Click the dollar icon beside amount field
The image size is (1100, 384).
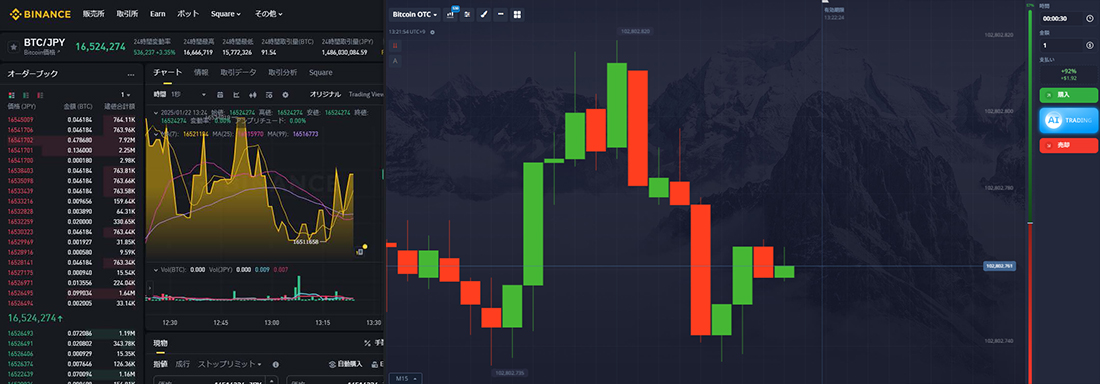[1089, 45]
